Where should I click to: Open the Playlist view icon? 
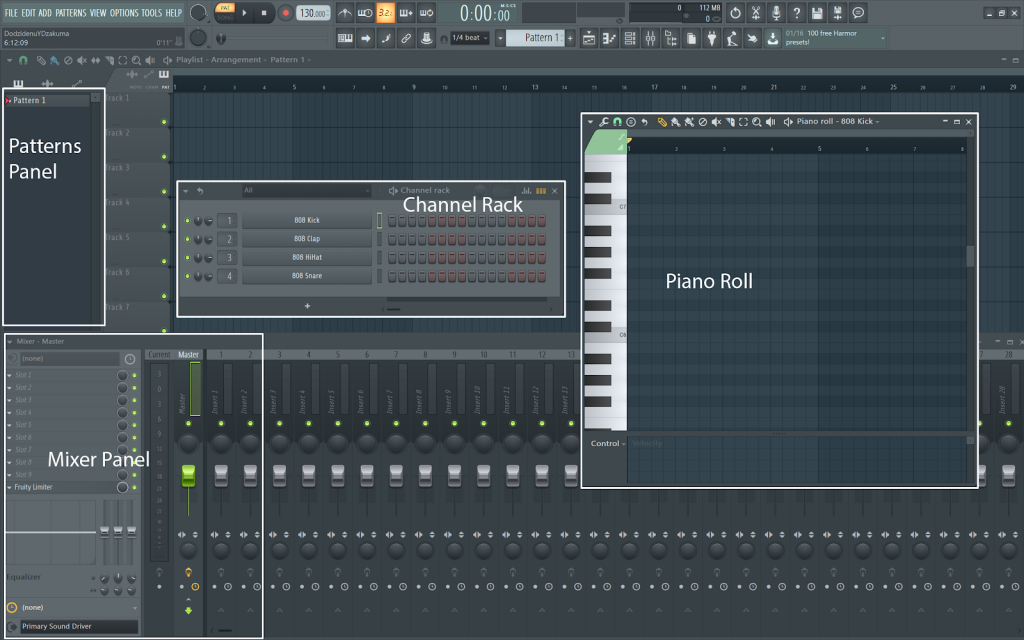point(588,39)
